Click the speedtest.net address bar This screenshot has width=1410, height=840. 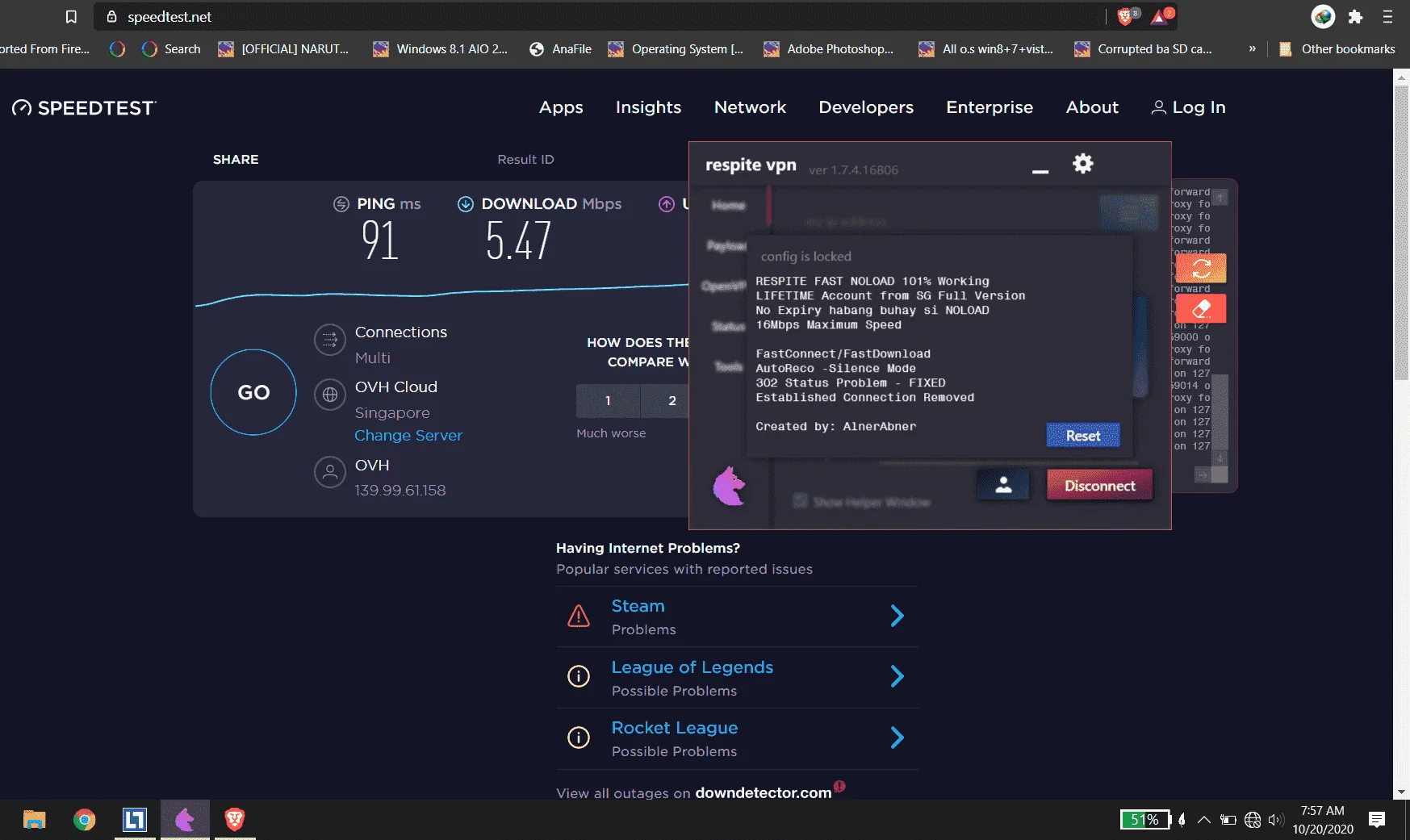tap(600, 17)
